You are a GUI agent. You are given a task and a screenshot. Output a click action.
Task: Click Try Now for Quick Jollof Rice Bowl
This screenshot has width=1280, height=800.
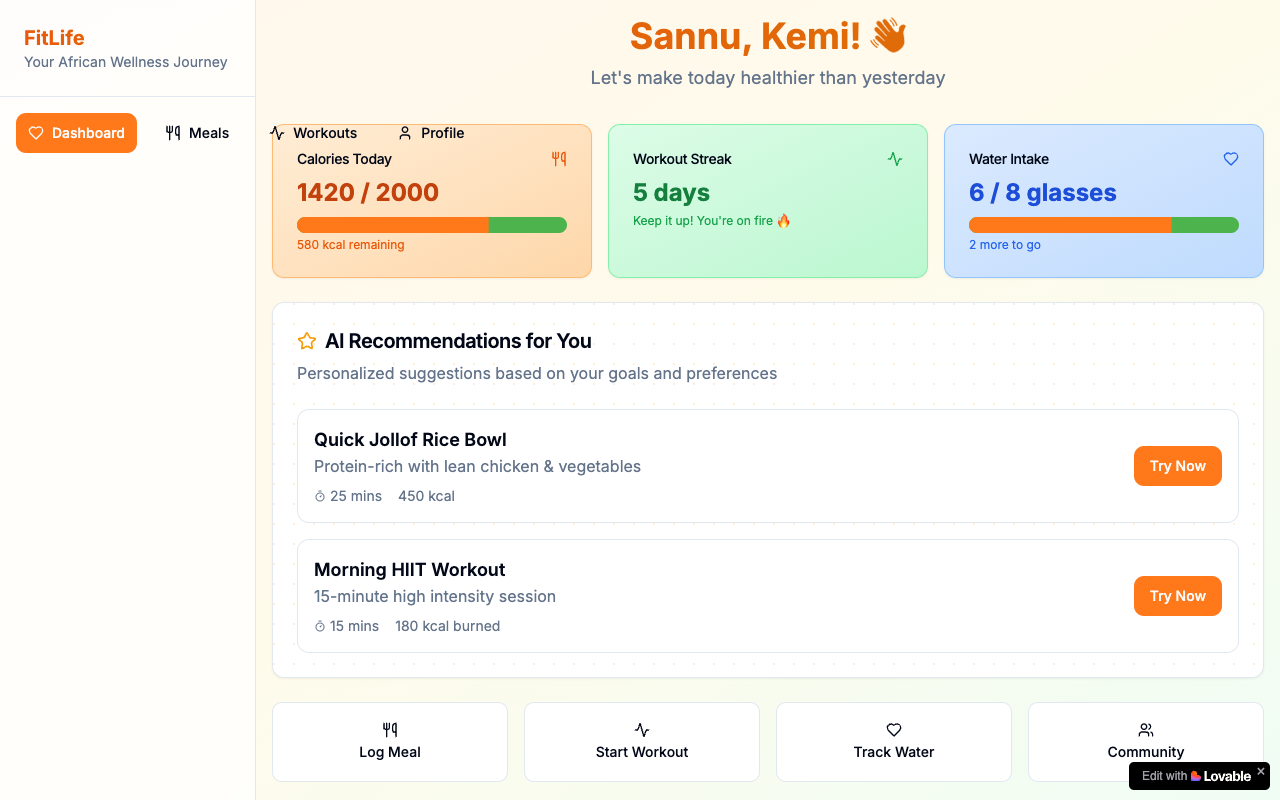[x=1177, y=466]
